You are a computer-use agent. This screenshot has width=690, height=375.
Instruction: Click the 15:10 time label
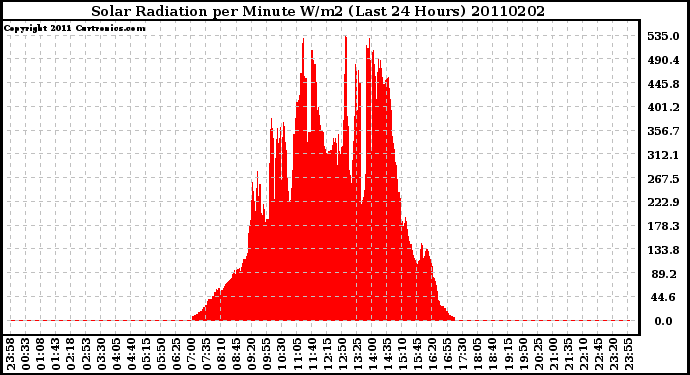click(402, 355)
